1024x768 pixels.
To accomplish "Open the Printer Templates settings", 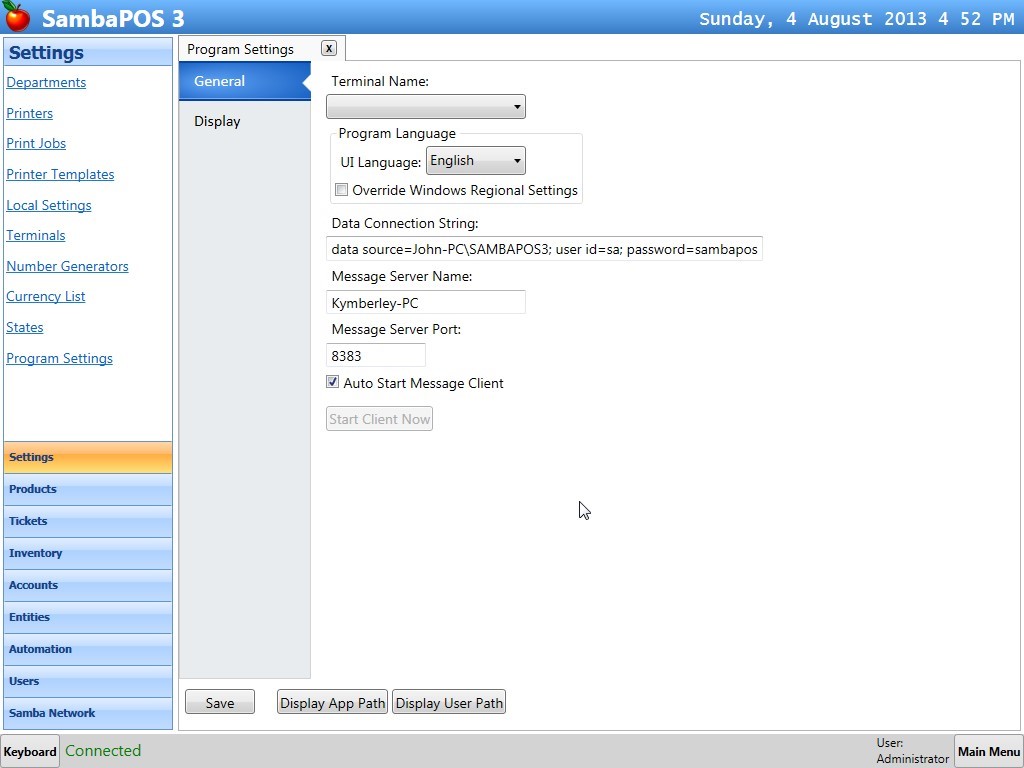I will (x=60, y=174).
